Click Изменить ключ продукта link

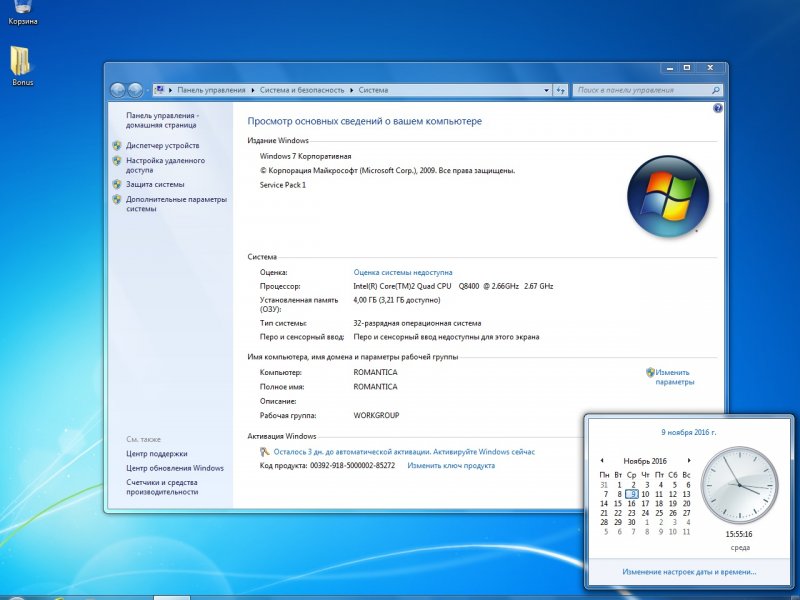(451, 465)
